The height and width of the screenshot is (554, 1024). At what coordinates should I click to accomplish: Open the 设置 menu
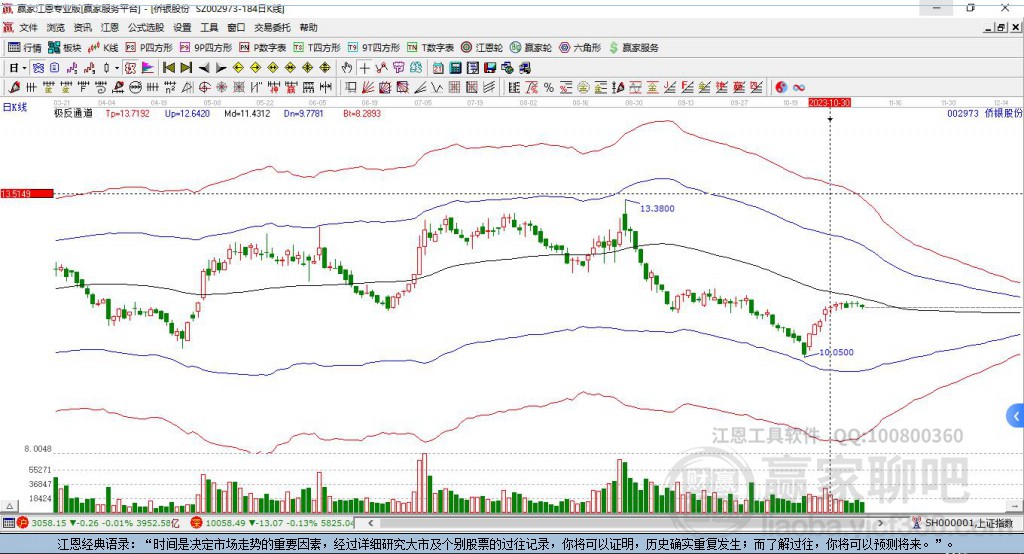pos(182,27)
